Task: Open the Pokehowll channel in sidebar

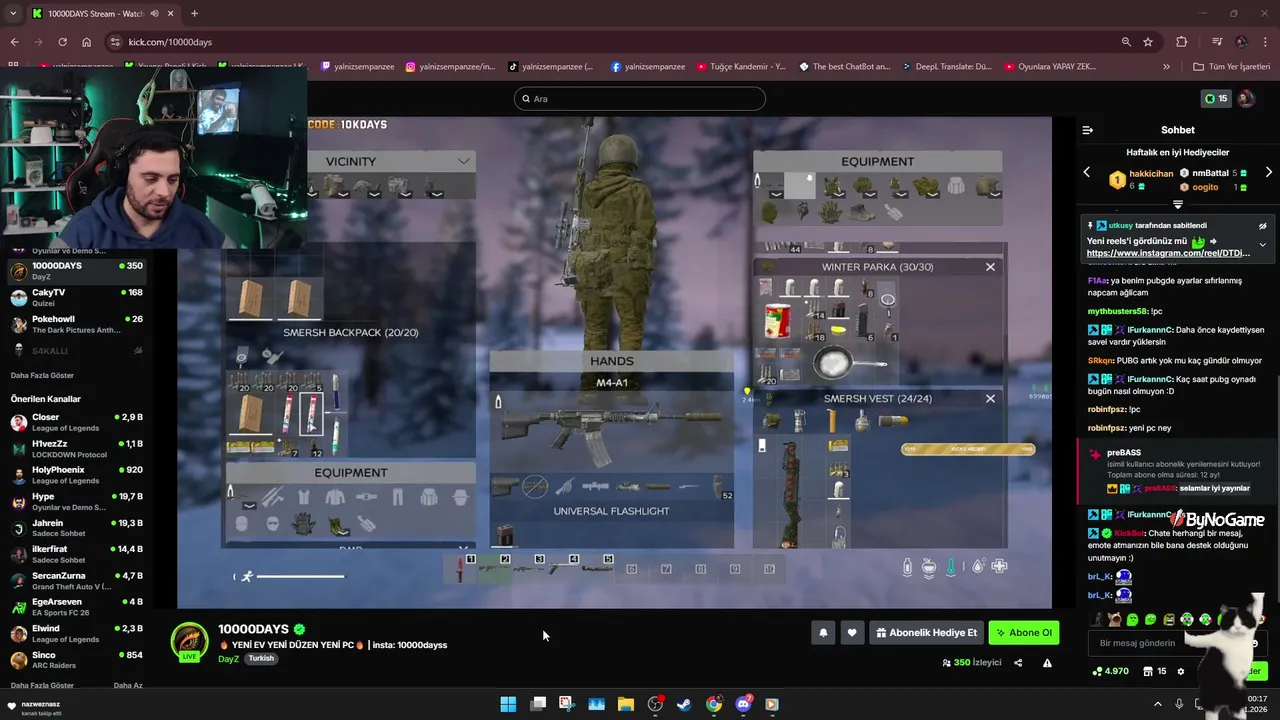Action: coord(77,324)
